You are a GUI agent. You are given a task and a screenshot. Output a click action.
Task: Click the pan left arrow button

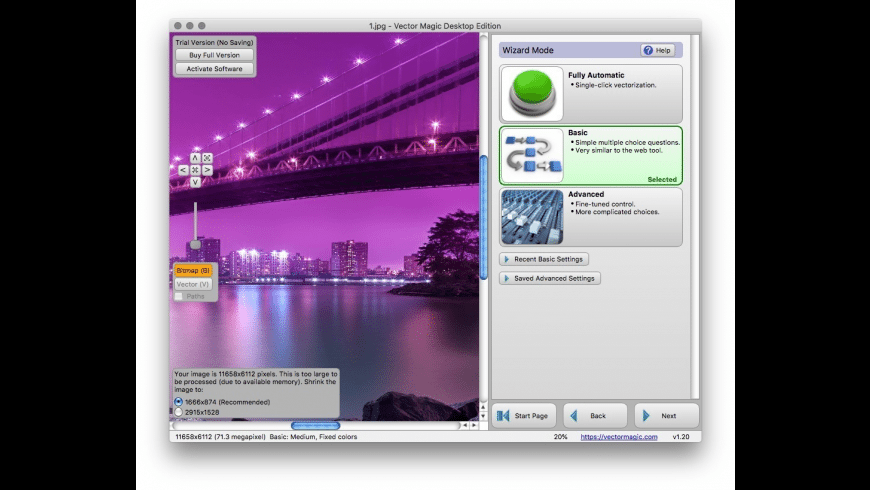pos(183,170)
